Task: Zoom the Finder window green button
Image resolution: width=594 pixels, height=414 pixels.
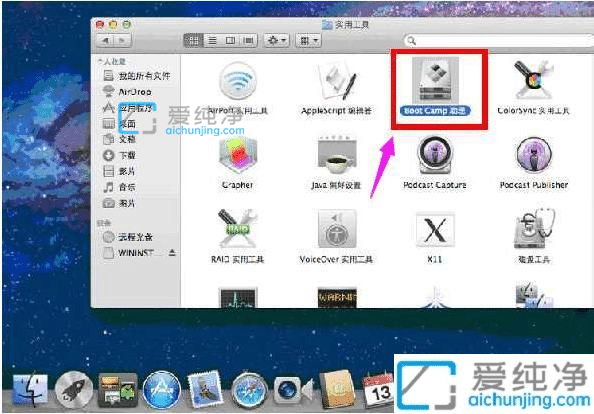Action: (127, 25)
